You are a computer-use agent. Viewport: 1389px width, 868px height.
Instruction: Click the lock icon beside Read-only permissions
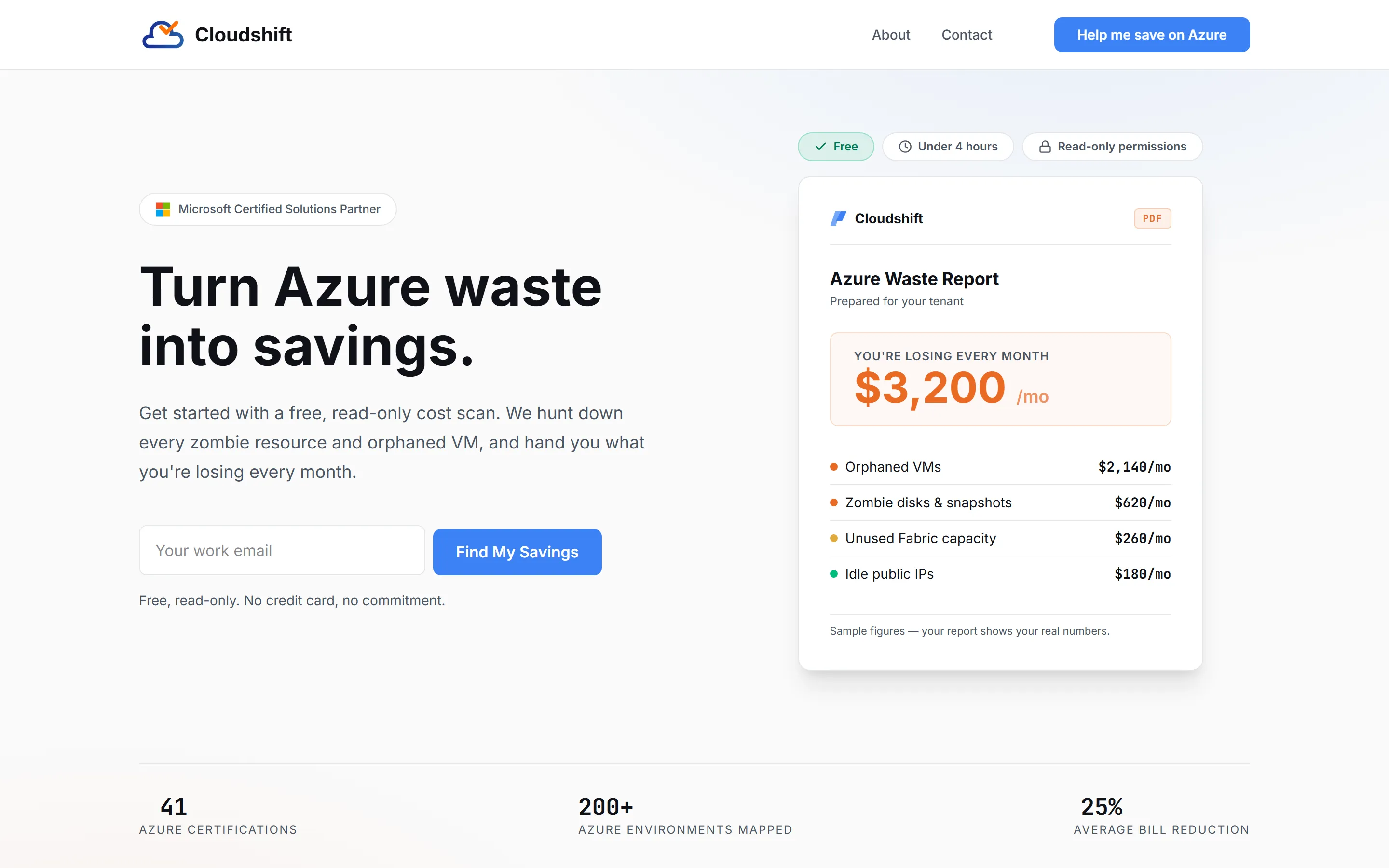point(1045,147)
